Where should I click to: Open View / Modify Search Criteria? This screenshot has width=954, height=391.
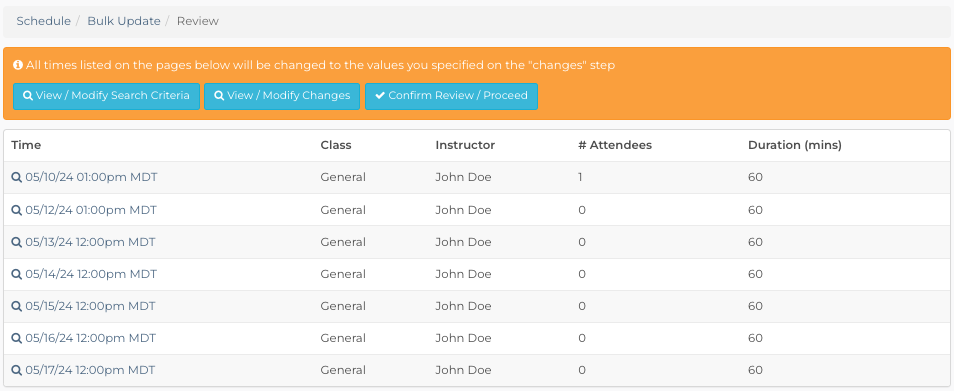pyautogui.click(x=106, y=96)
